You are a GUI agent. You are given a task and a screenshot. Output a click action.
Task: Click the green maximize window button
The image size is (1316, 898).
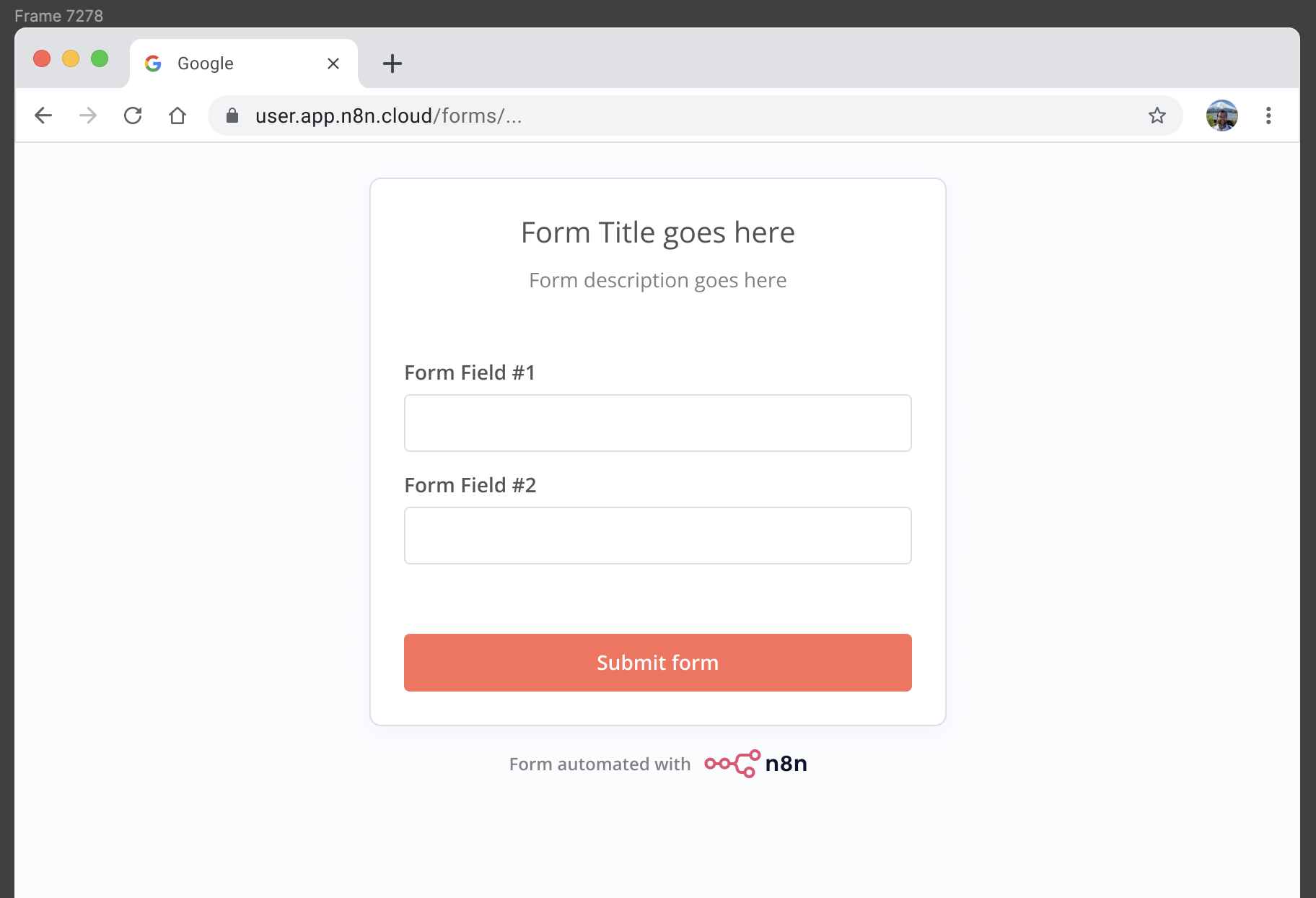[100, 58]
